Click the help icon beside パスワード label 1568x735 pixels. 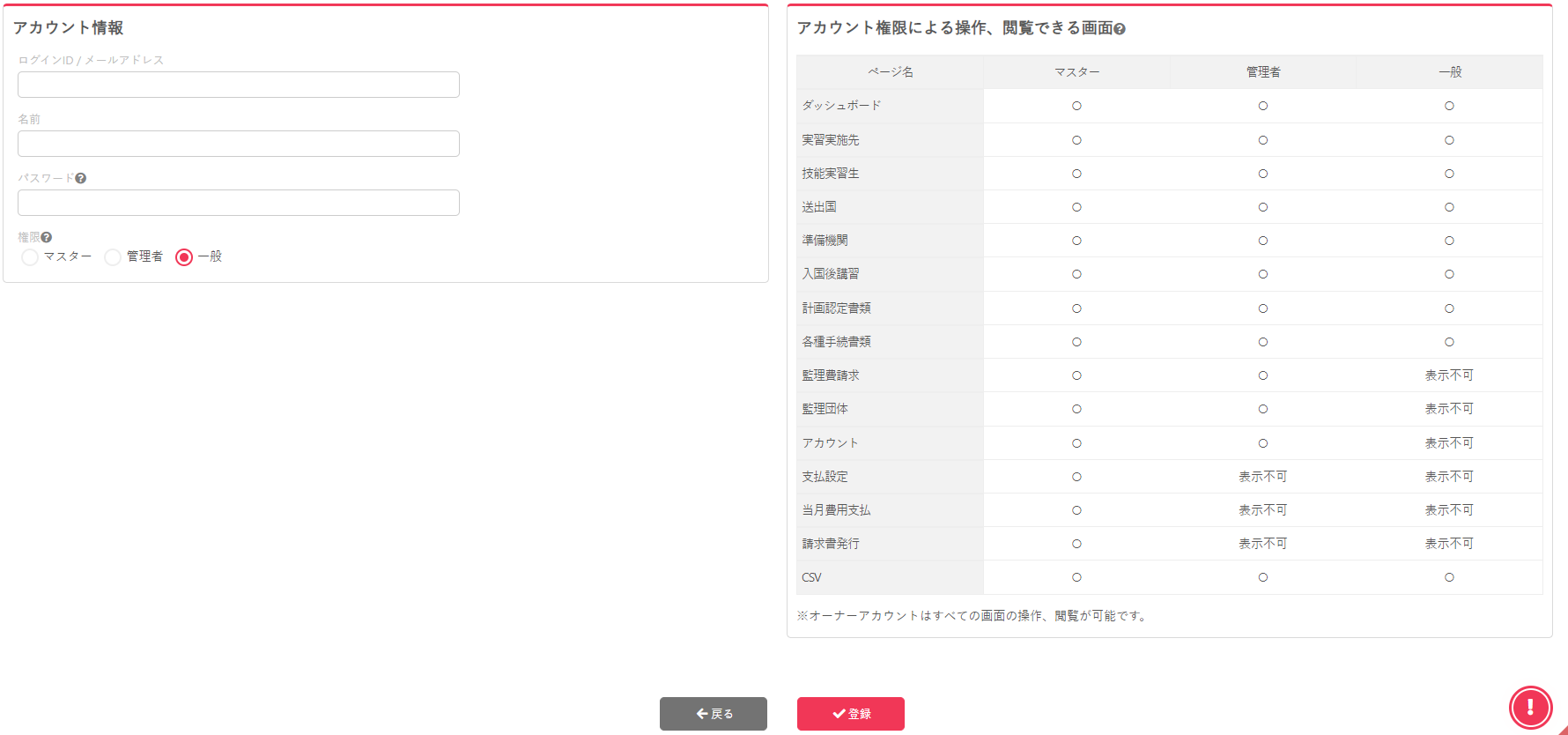pos(81,178)
